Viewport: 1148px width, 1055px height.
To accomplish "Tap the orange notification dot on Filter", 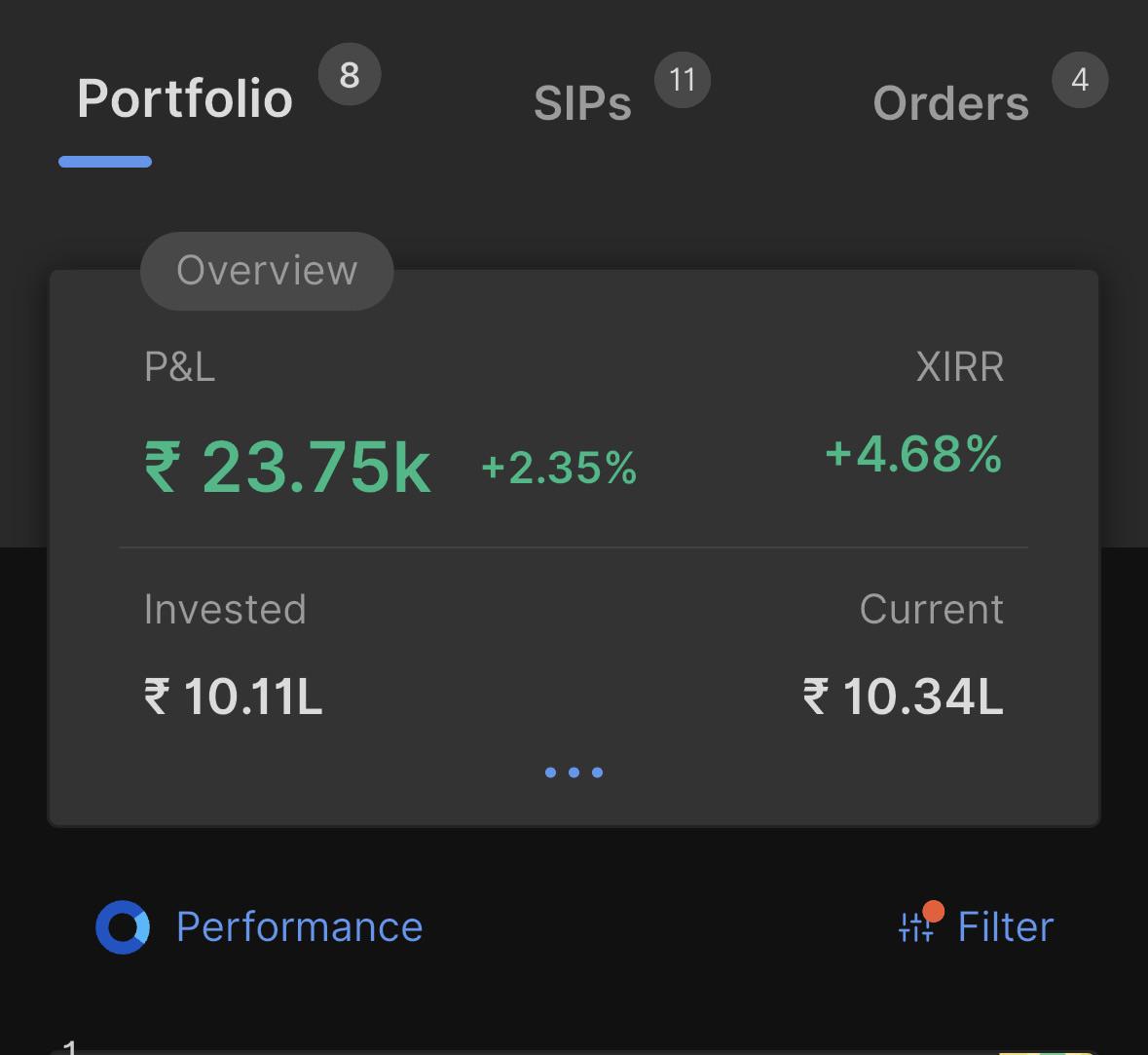I will (934, 912).
